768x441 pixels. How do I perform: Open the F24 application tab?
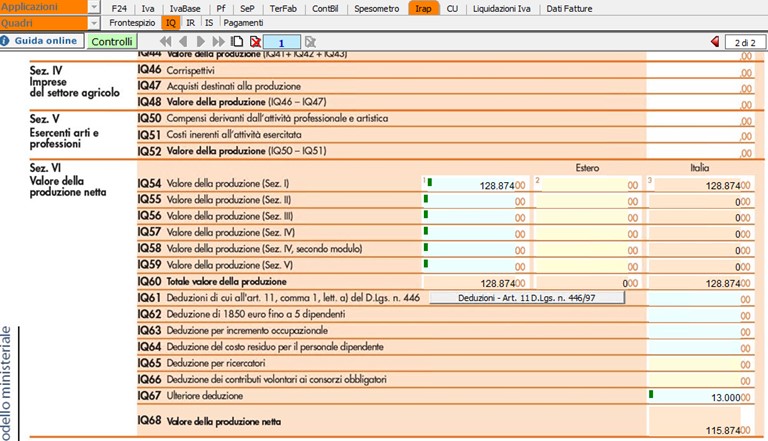119,8
